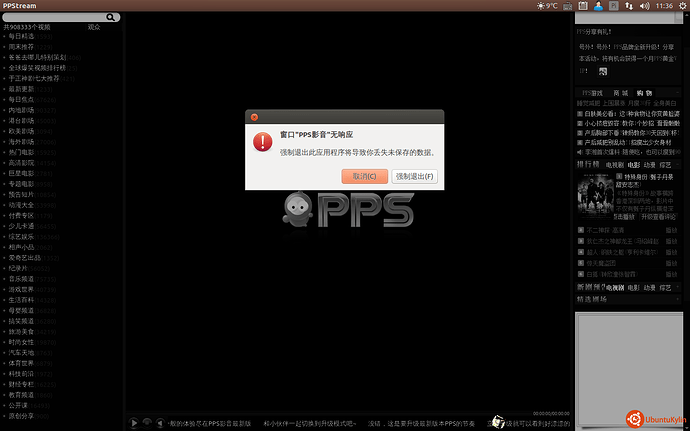Click the red warning icon in the dialog
Screen dimensions: 690x431
[263, 142]
